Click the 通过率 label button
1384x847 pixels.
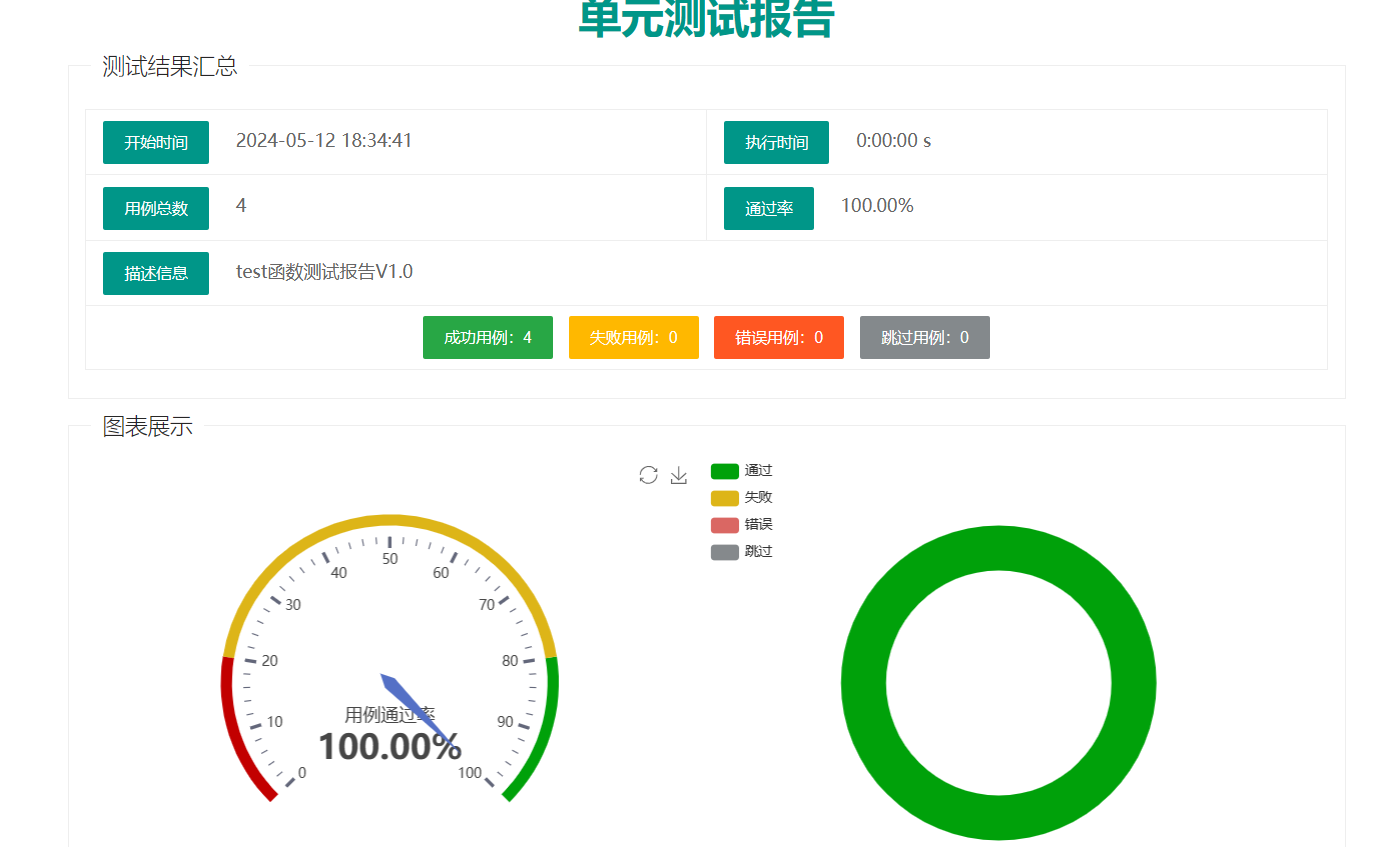769,208
